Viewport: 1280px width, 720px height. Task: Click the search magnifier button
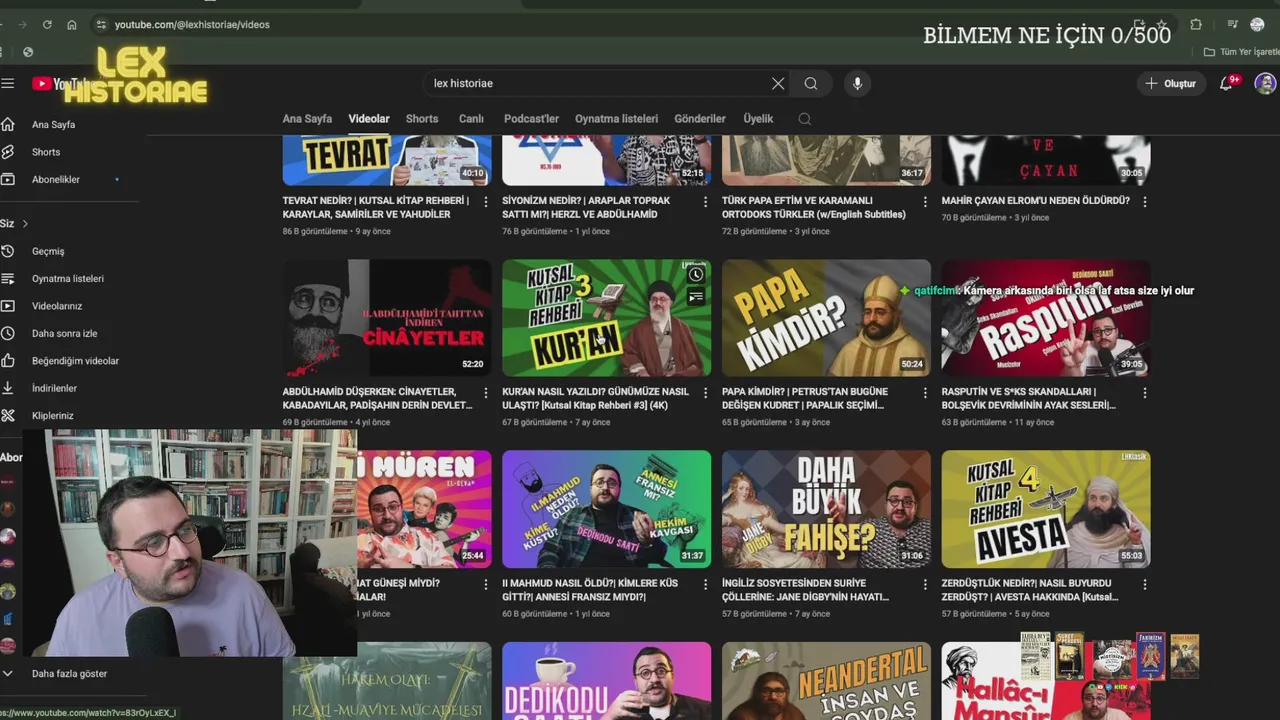tap(811, 84)
